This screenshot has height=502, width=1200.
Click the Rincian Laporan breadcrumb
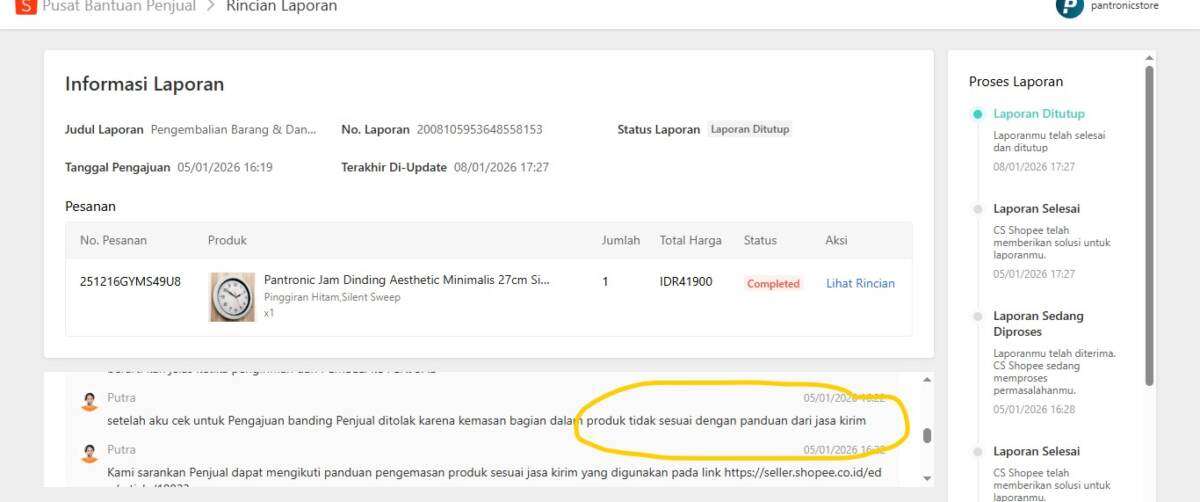point(282,6)
